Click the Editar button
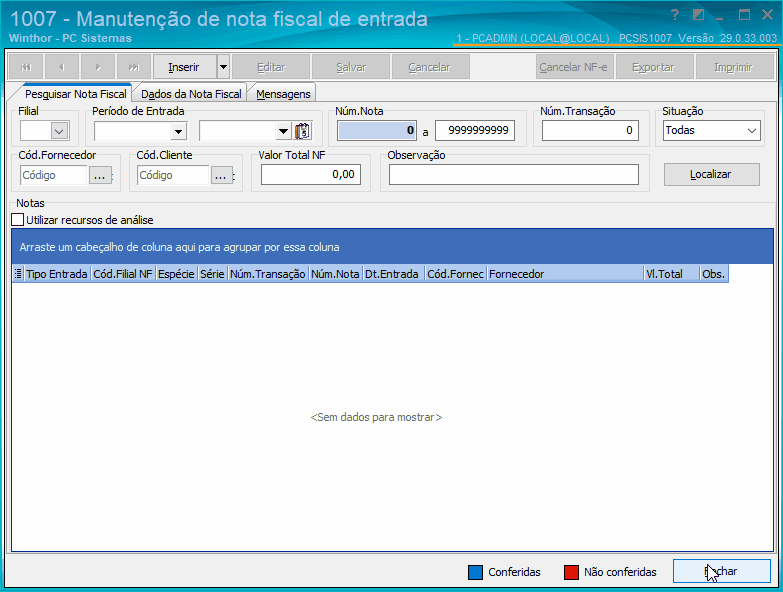The image size is (783, 592). (271, 67)
